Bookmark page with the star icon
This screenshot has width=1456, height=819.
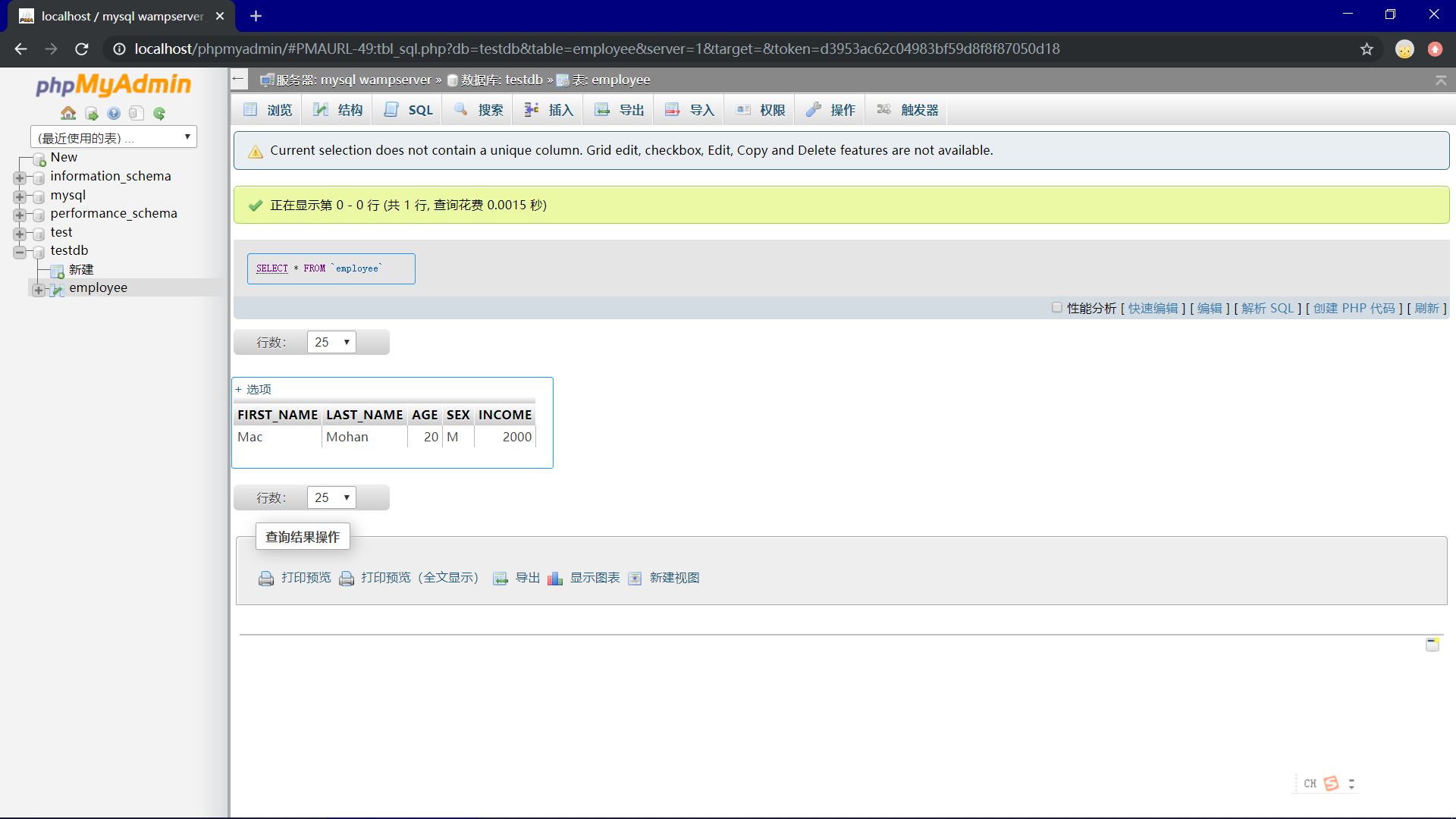tap(1367, 49)
